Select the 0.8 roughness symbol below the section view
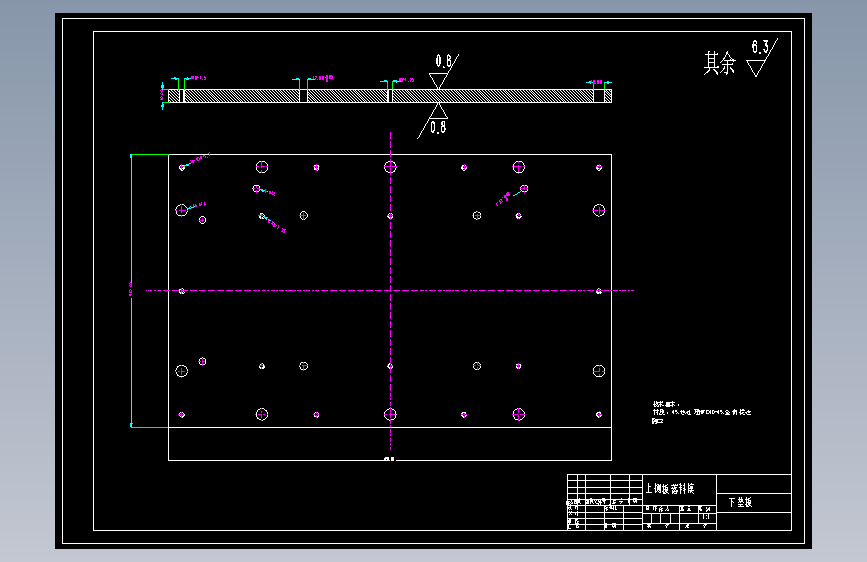The image size is (867, 562). click(433, 121)
